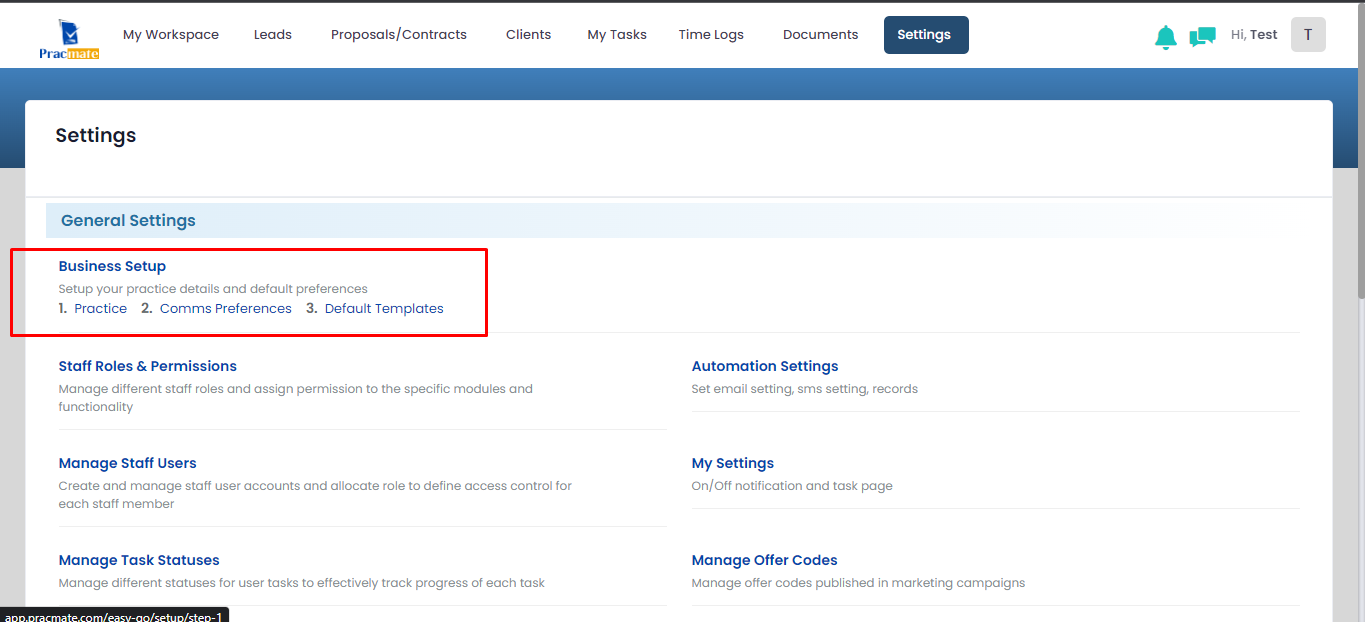Click the General Settings heading
This screenshot has height=622, width=1365.
pos(128,220)
